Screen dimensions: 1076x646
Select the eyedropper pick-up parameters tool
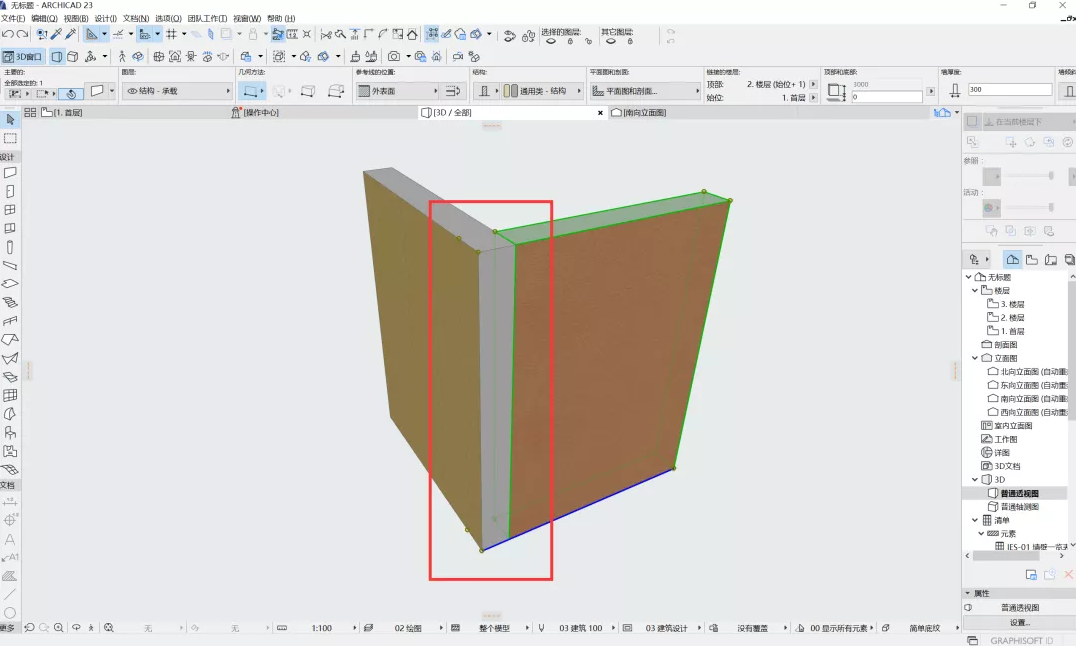57,34
